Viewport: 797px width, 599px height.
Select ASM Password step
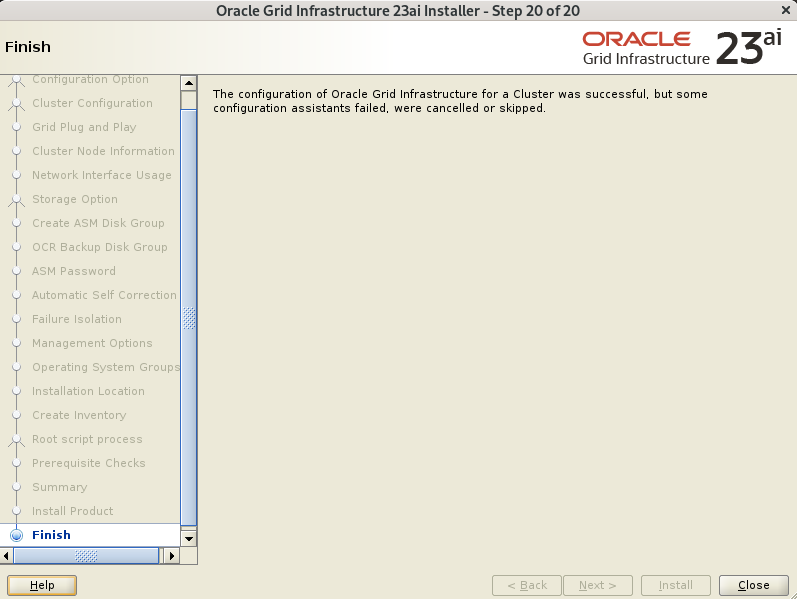74,271
